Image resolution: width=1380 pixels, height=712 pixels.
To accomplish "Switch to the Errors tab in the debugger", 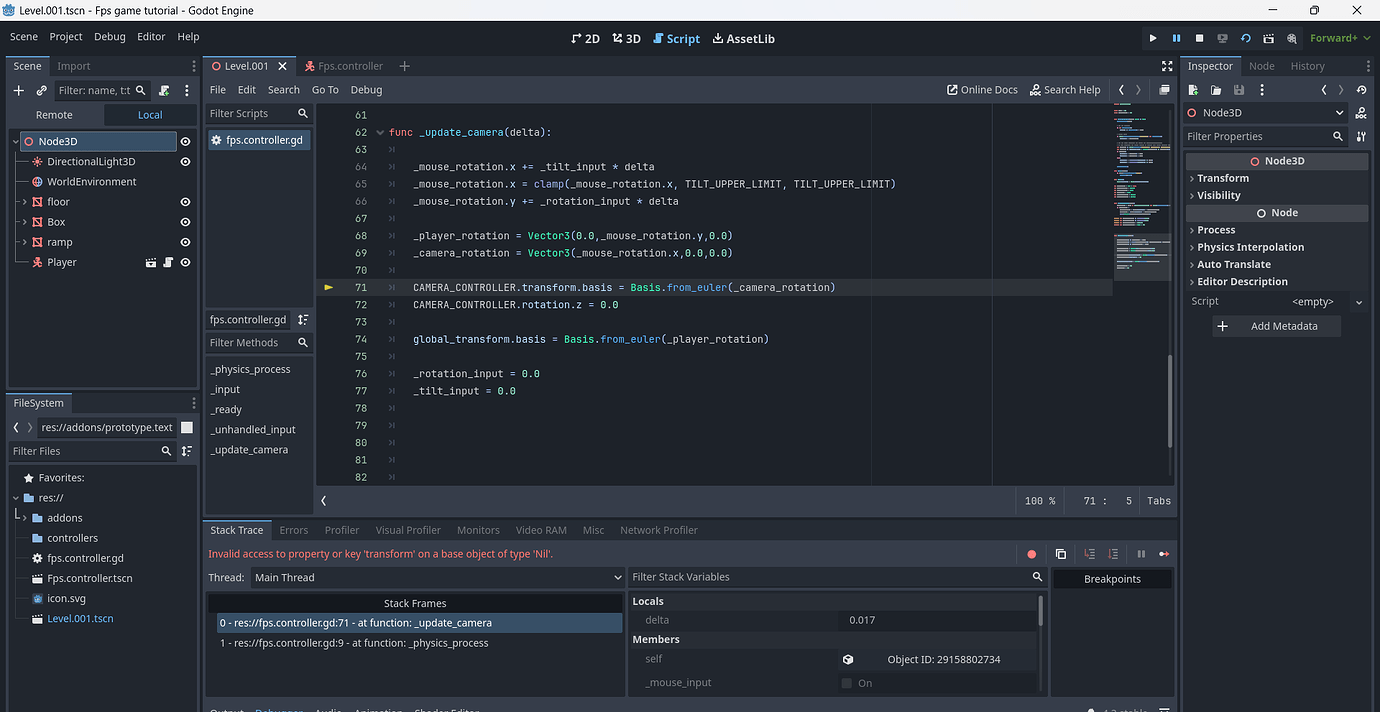I will pos(293,530).
